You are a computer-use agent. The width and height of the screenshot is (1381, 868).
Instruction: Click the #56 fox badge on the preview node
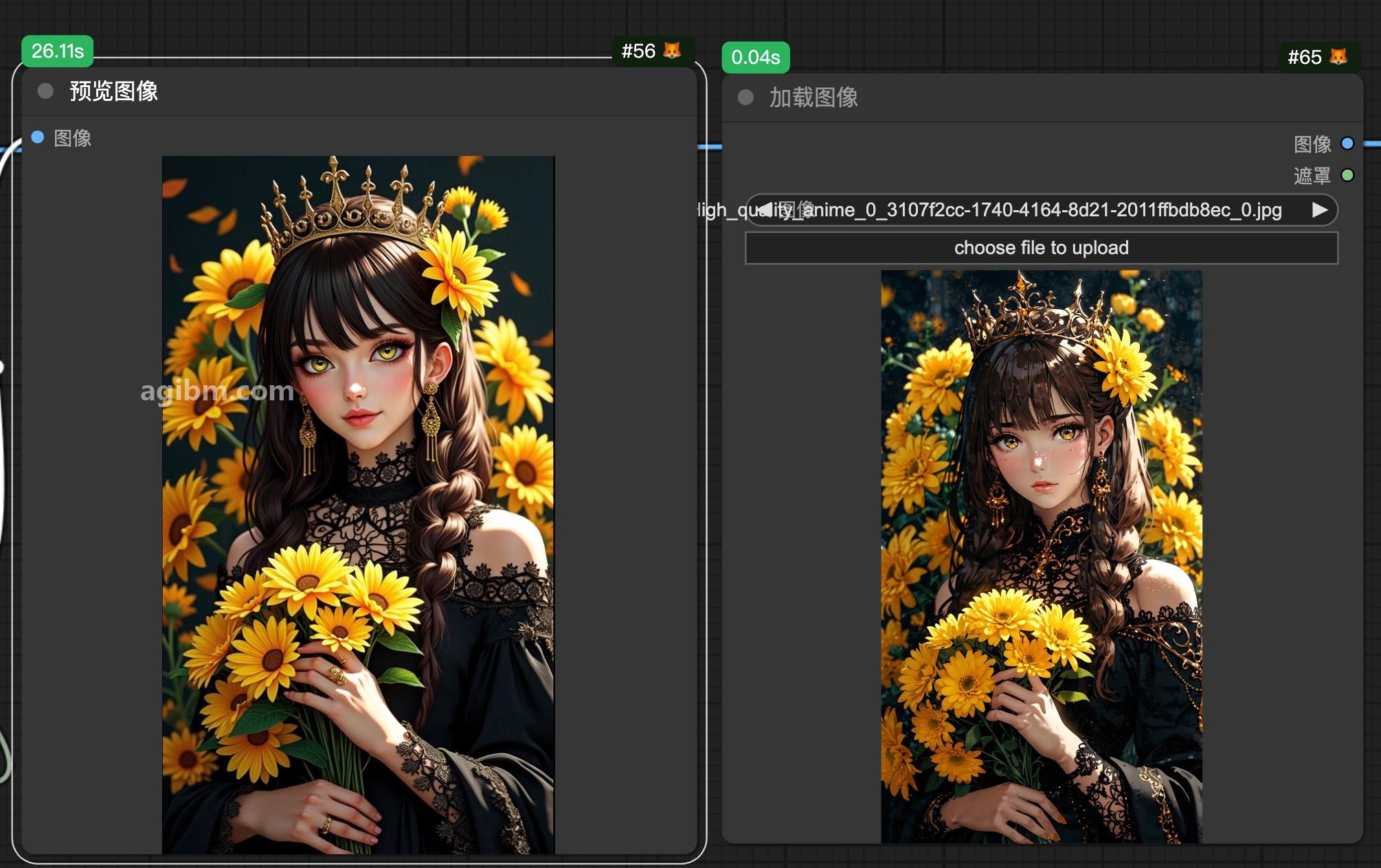click(652, 51)
